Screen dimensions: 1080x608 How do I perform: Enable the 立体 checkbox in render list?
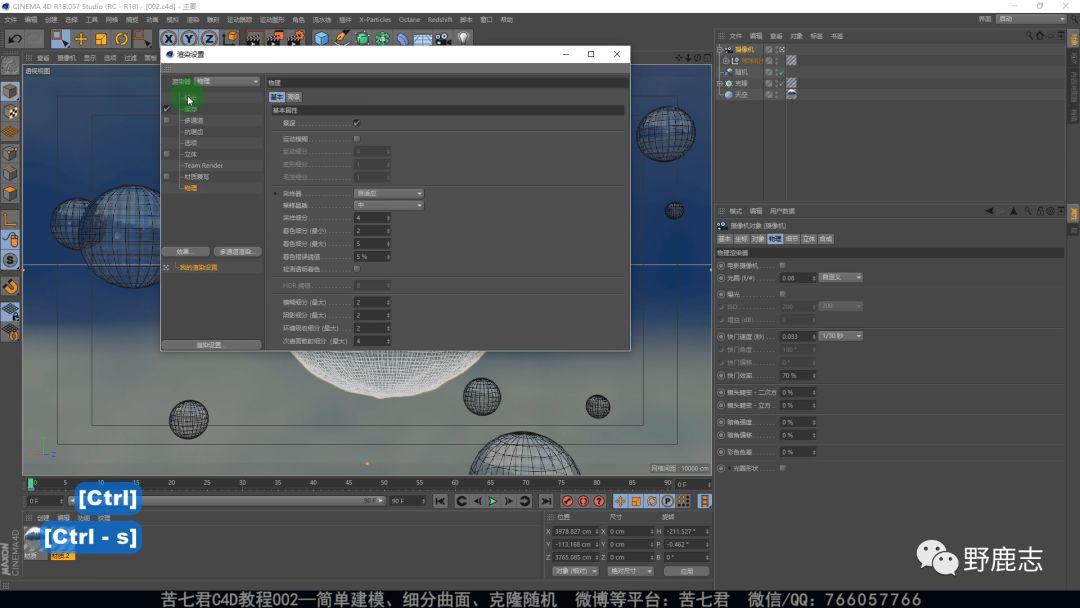166,154
